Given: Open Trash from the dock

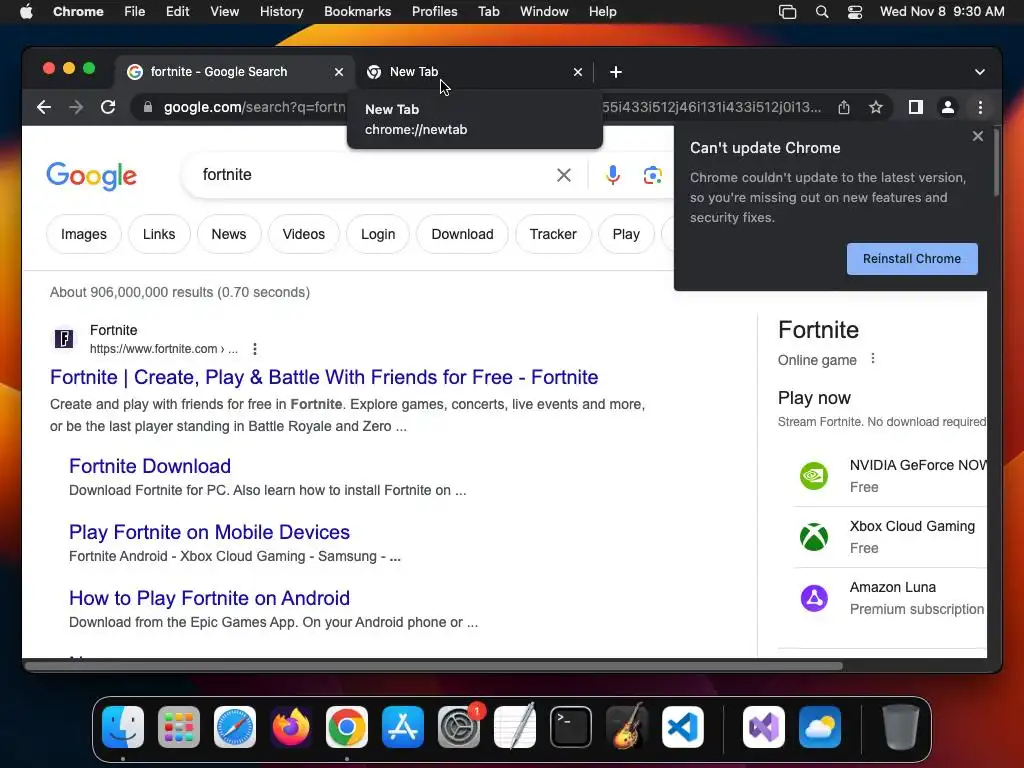Looking at the screenshot, I should 901,727.
